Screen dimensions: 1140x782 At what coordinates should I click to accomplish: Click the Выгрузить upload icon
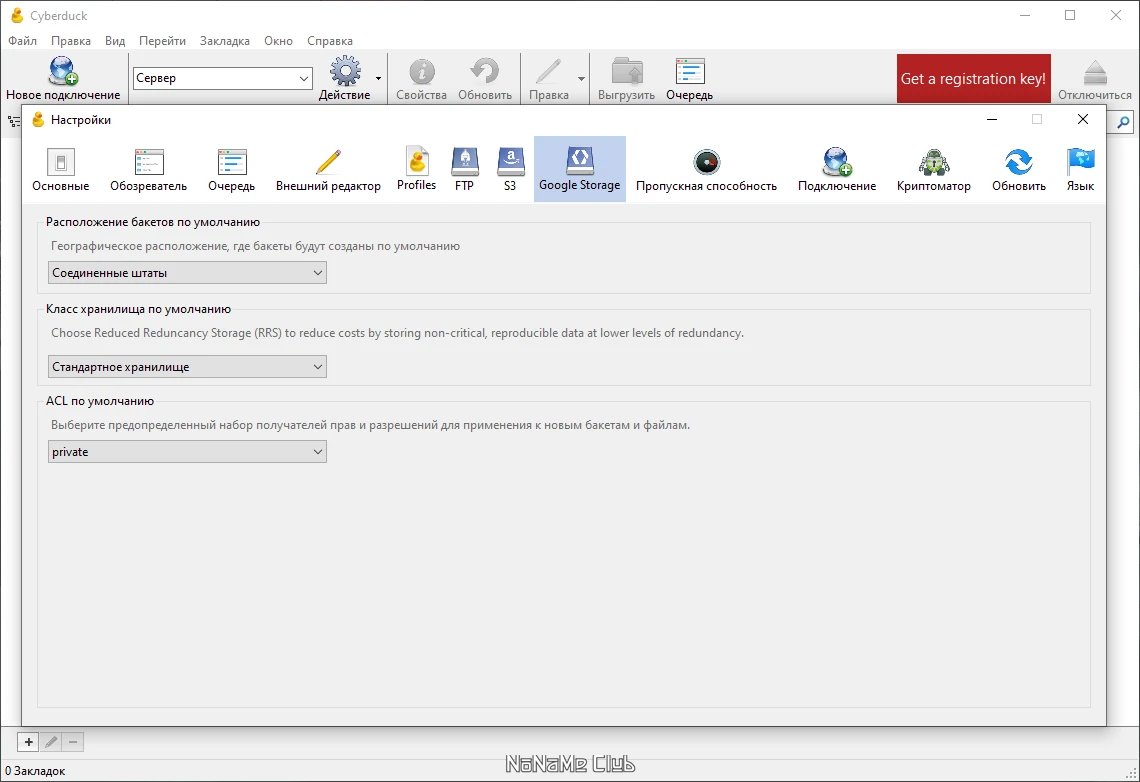pyautogui.click(x=627, y=71)
